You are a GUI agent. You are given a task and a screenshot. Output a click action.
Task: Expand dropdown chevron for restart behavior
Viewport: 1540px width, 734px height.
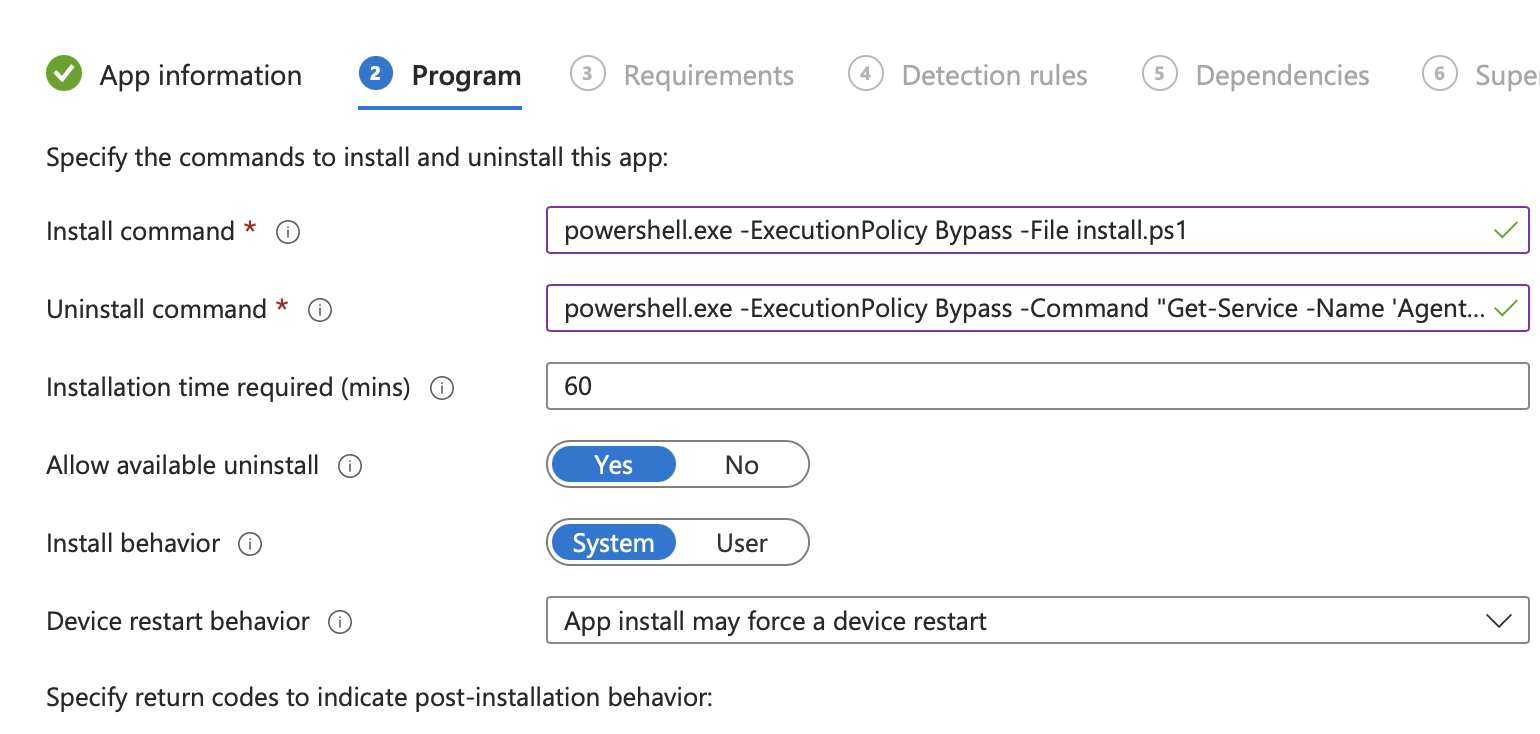(1498, 621)
